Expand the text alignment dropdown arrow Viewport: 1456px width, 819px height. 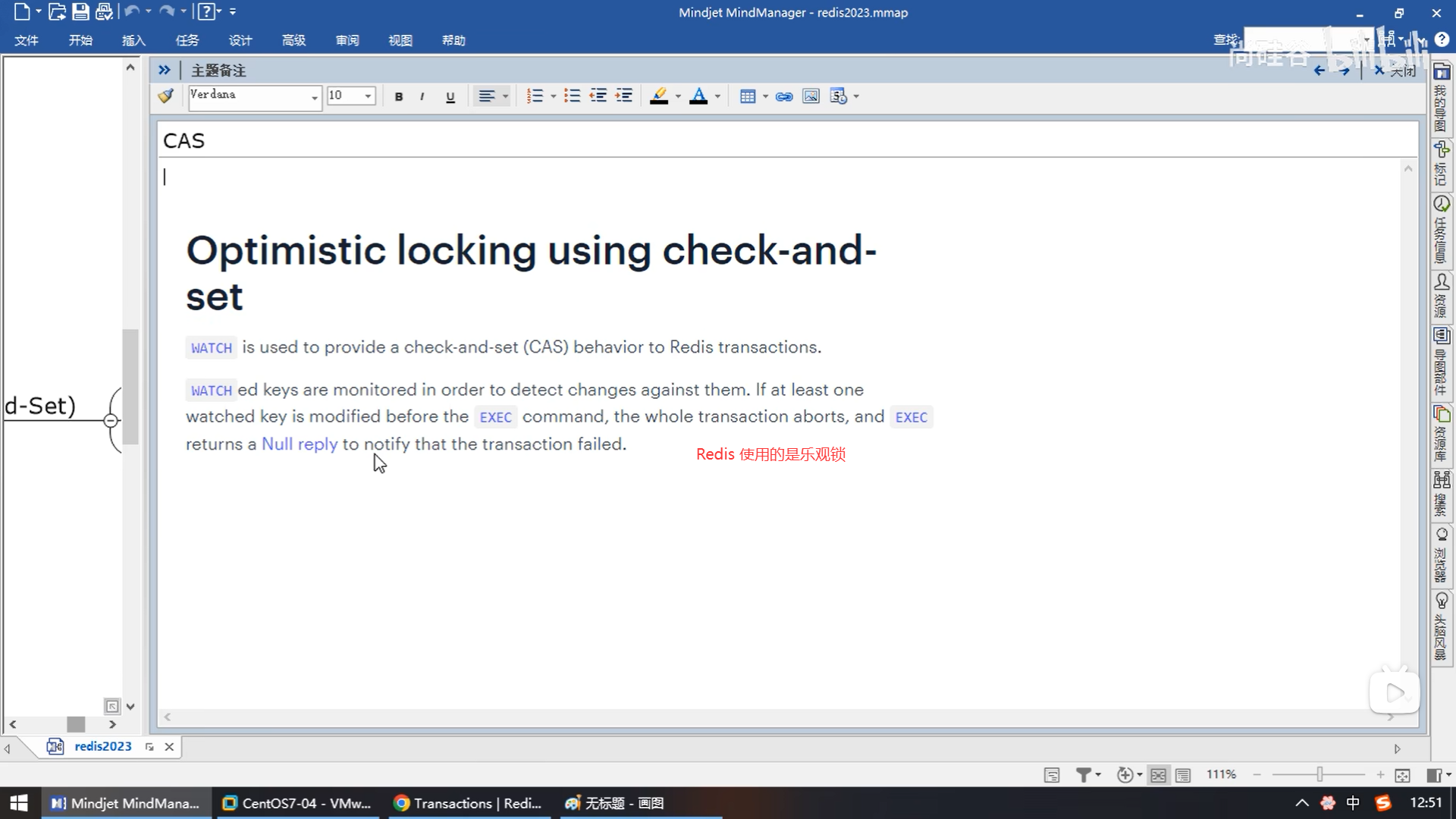(x=506, y=96)
